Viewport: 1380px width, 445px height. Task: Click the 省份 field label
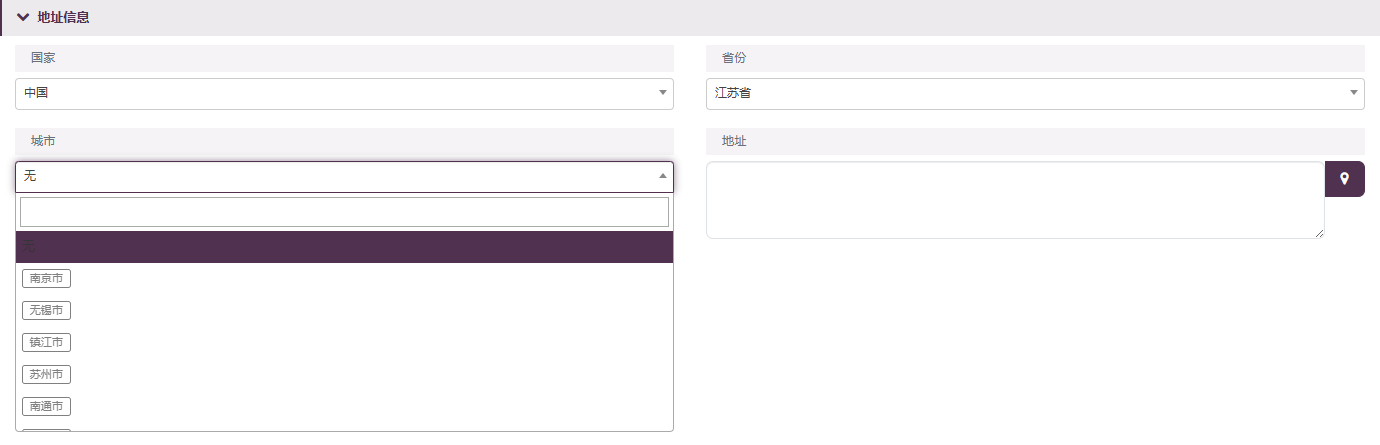[x=734, y=58]
